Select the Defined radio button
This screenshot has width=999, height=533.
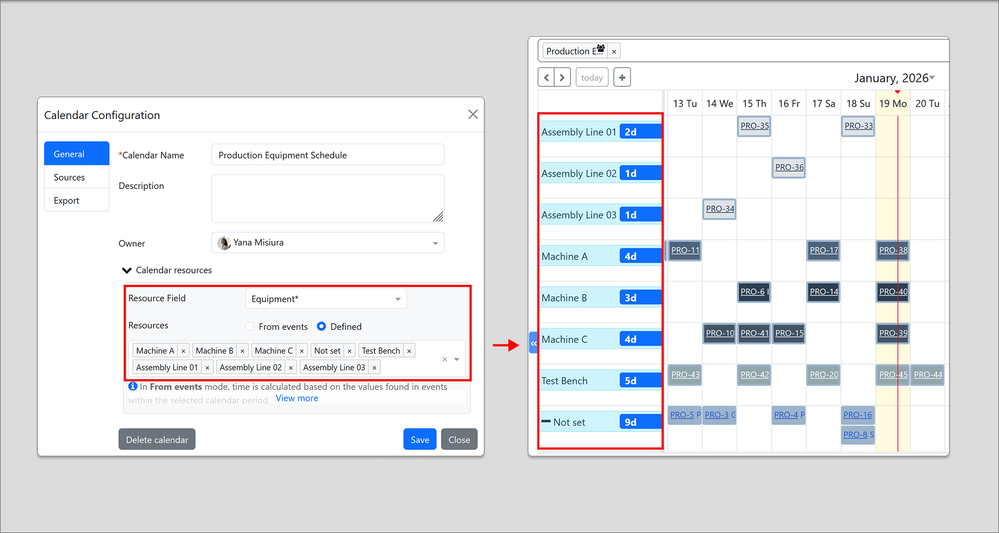pyautogui.click(x=321, y=326)
